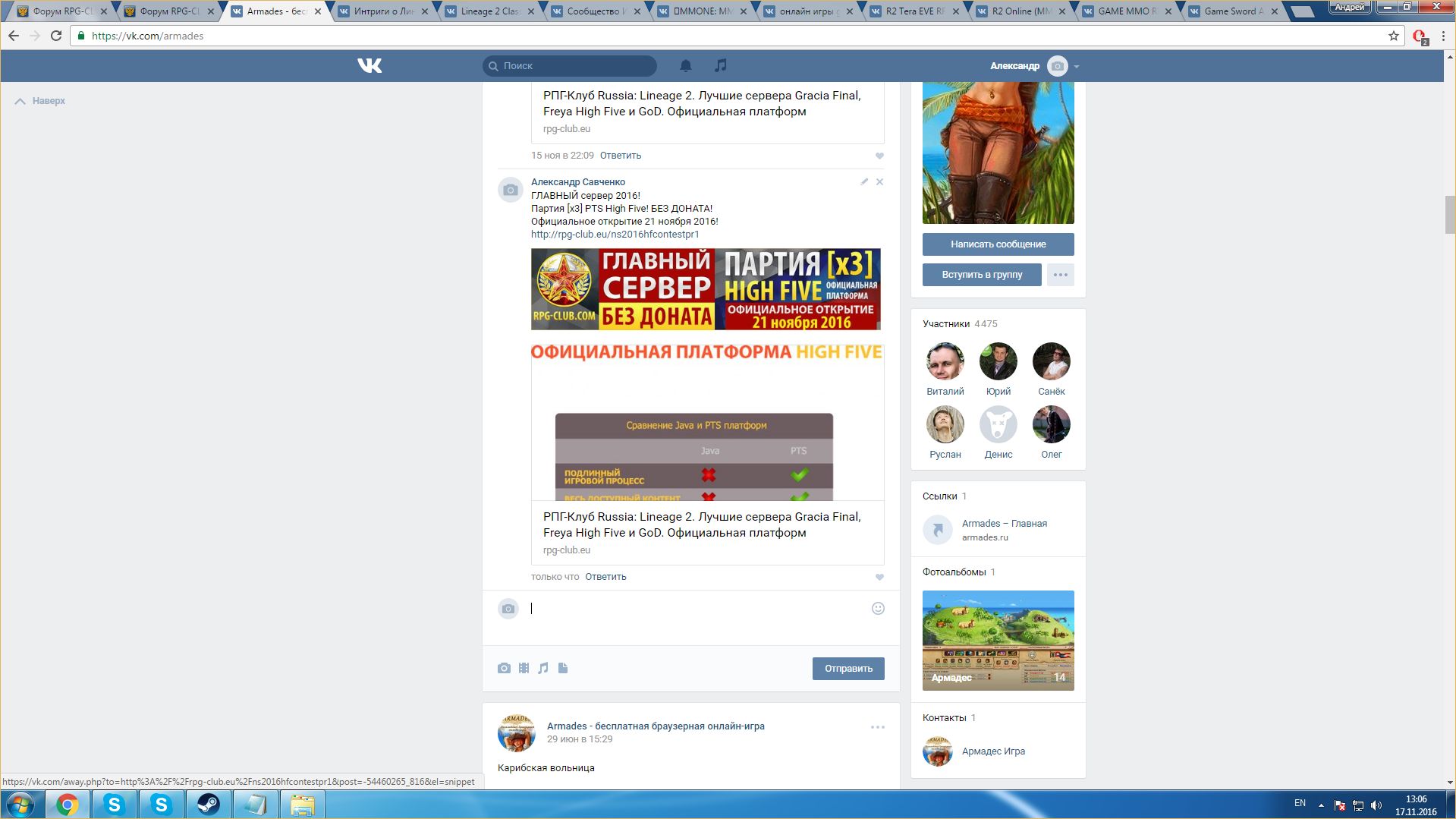
Task: Open the volume icon in system tray
Action: tap(1376, 805)
